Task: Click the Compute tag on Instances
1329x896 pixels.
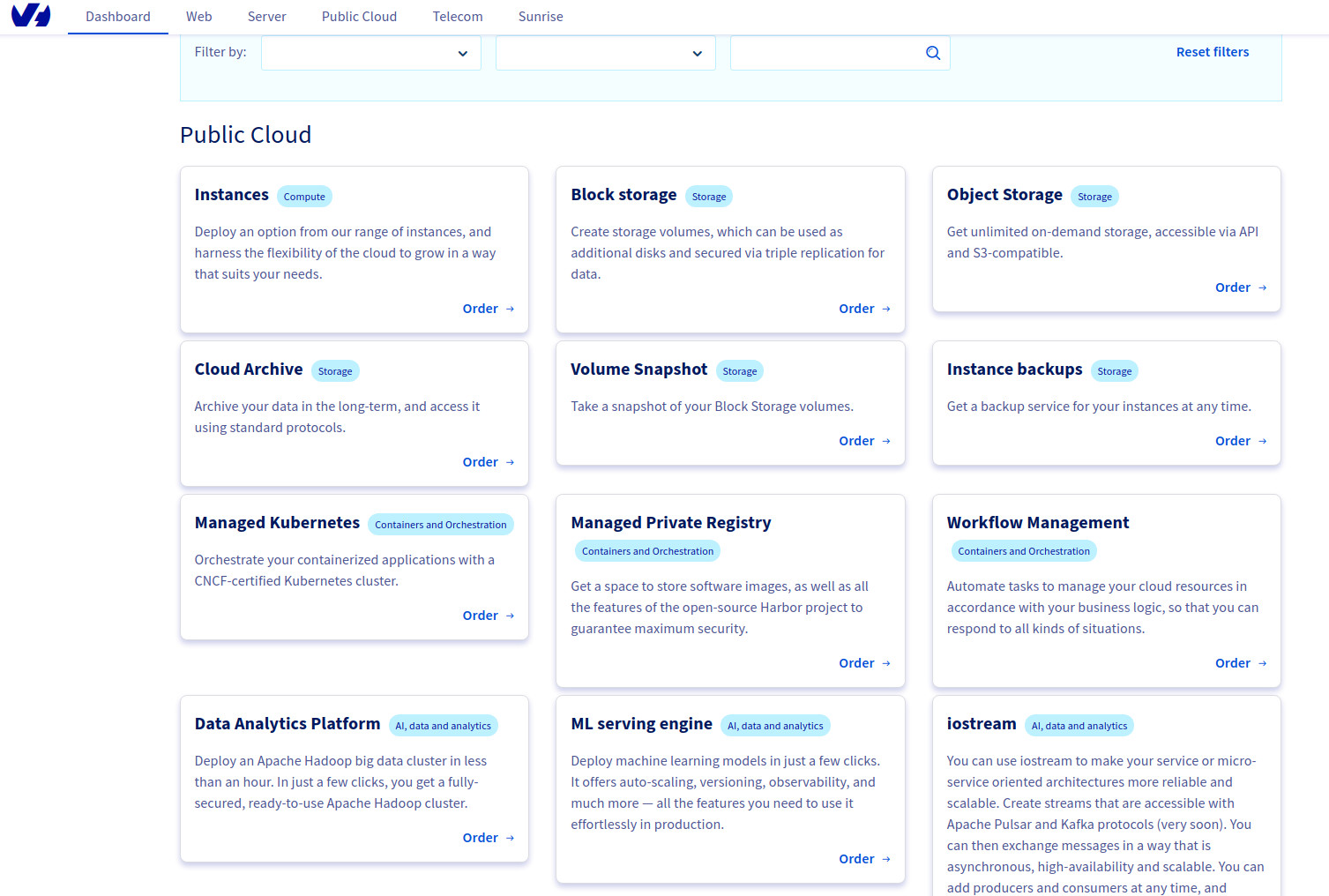Action: (x=304, y=197)
